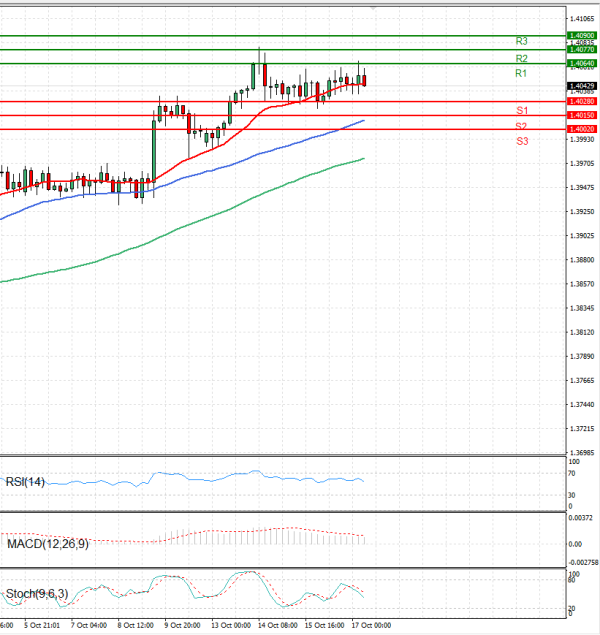Viewport: 600px width, 635px height.
Task: Click the 1.40020 red price tag
Action: pos(582,130)
